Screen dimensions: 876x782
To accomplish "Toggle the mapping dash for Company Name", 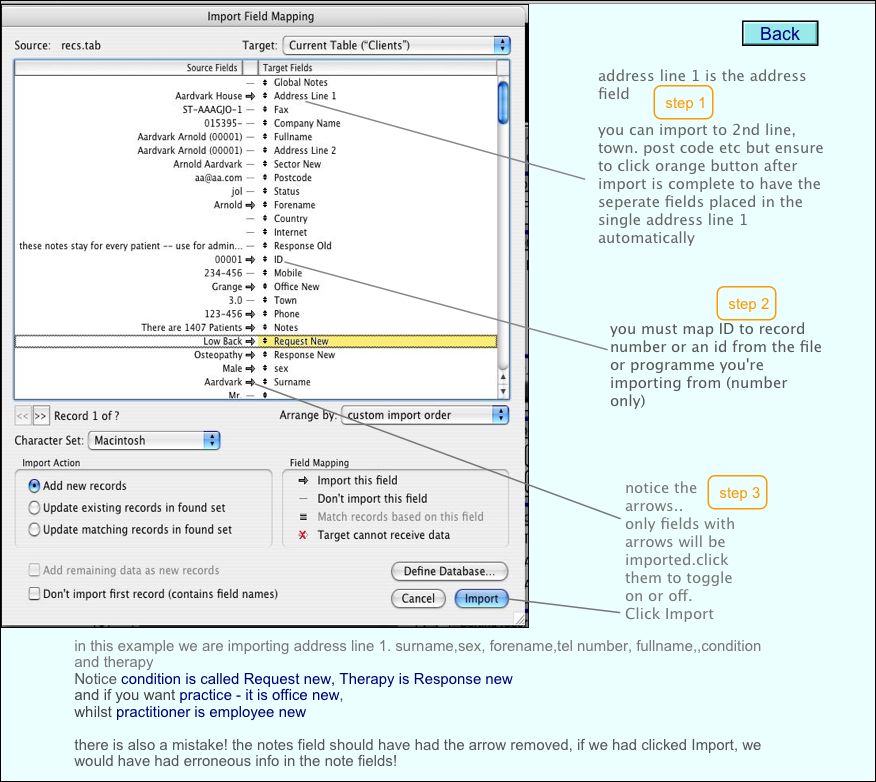I will coord(250,123).
